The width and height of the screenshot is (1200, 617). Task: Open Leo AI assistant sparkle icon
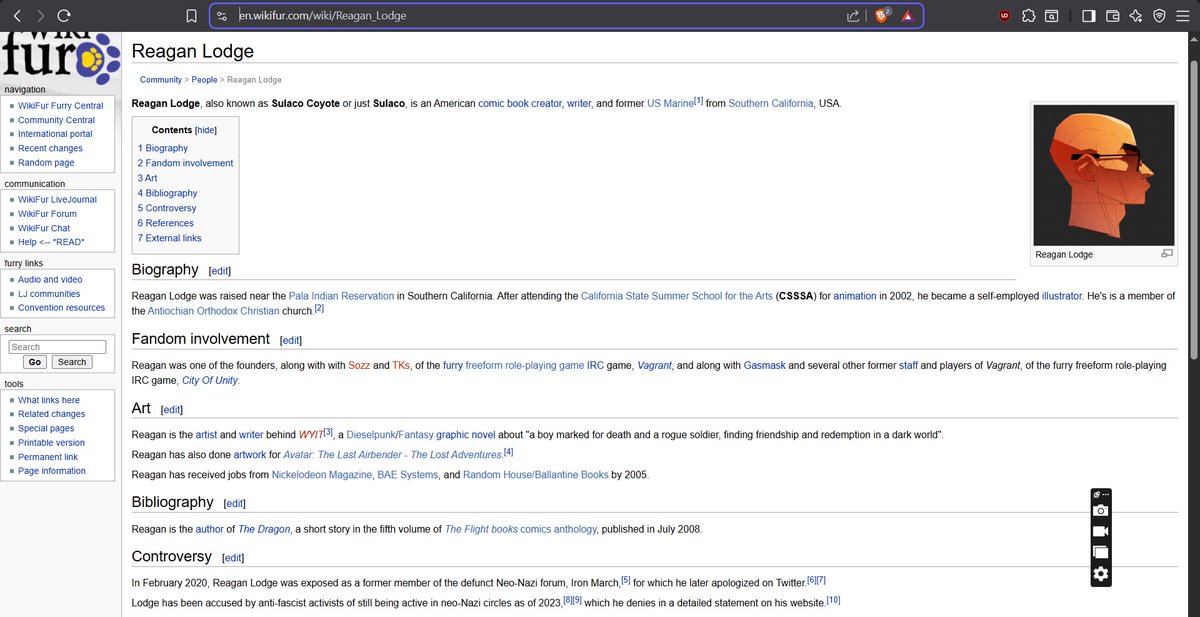coord(1136,16)
